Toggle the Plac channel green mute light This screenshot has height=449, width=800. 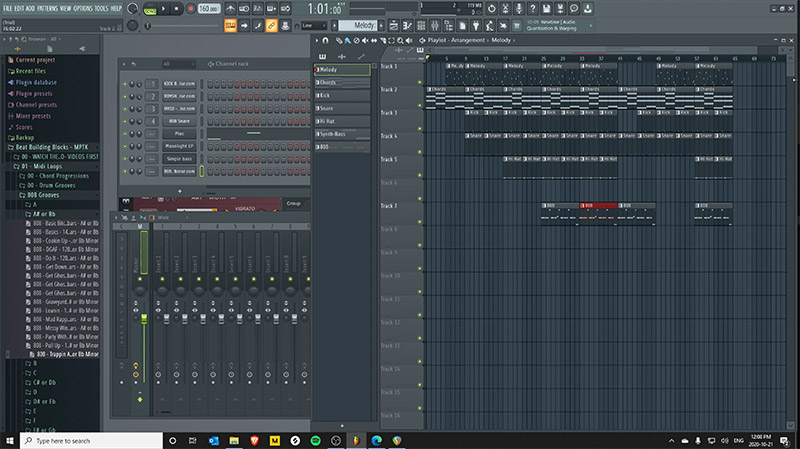[x=123, y=132]
